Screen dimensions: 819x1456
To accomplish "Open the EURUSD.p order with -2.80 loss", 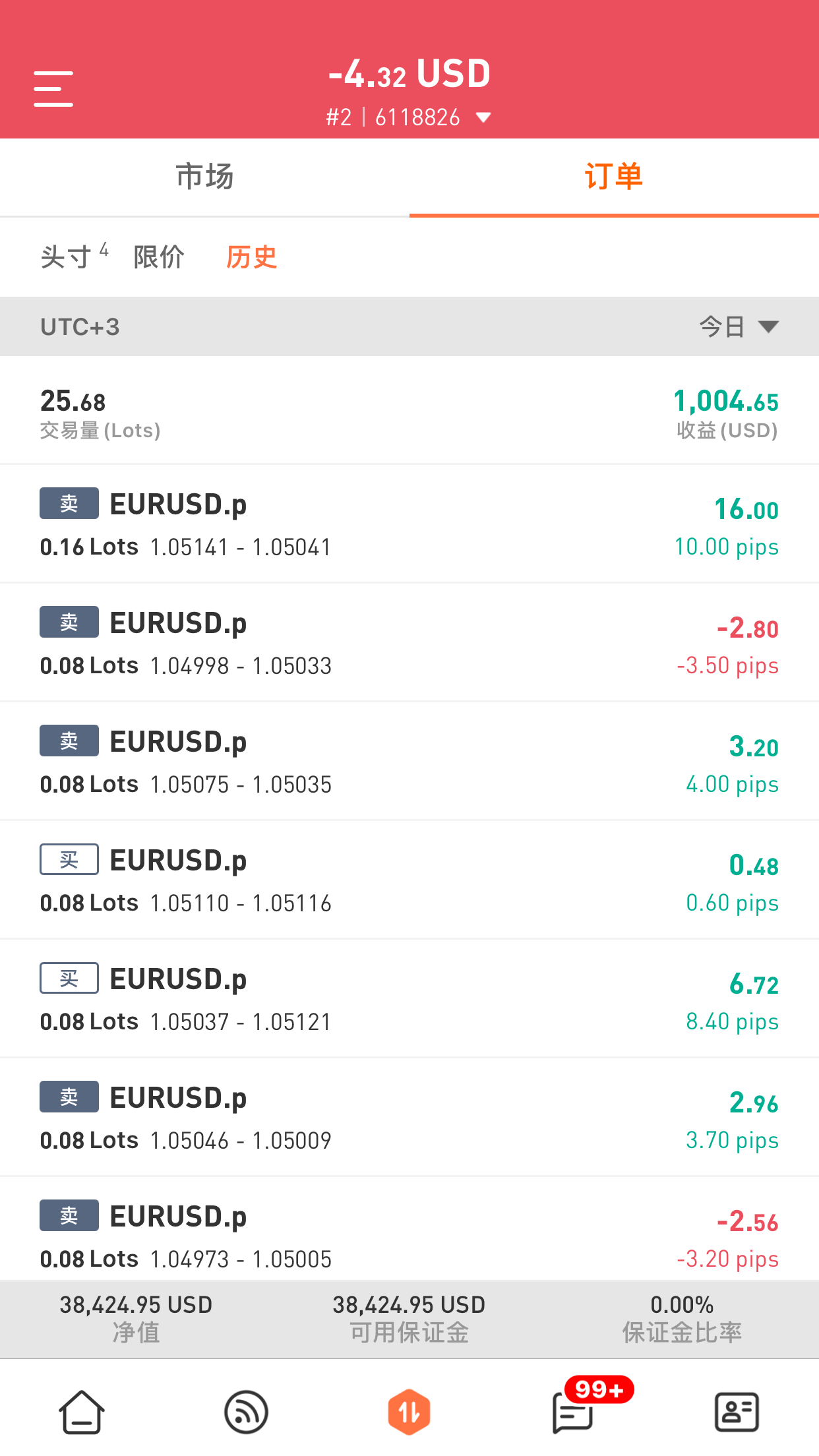I will [x=409, y=643].
